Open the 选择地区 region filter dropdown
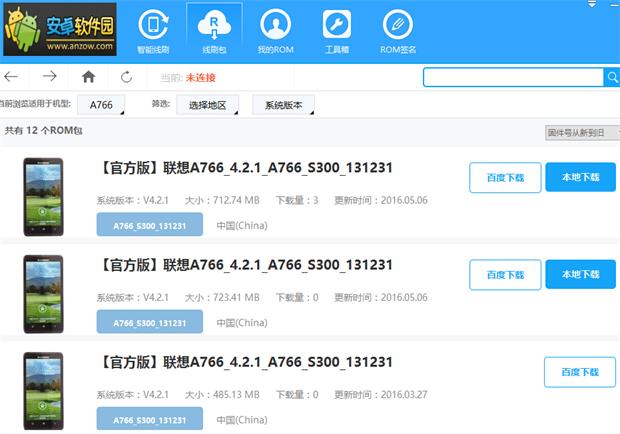Viewport: 620px width, 434px height. (208, 105)
